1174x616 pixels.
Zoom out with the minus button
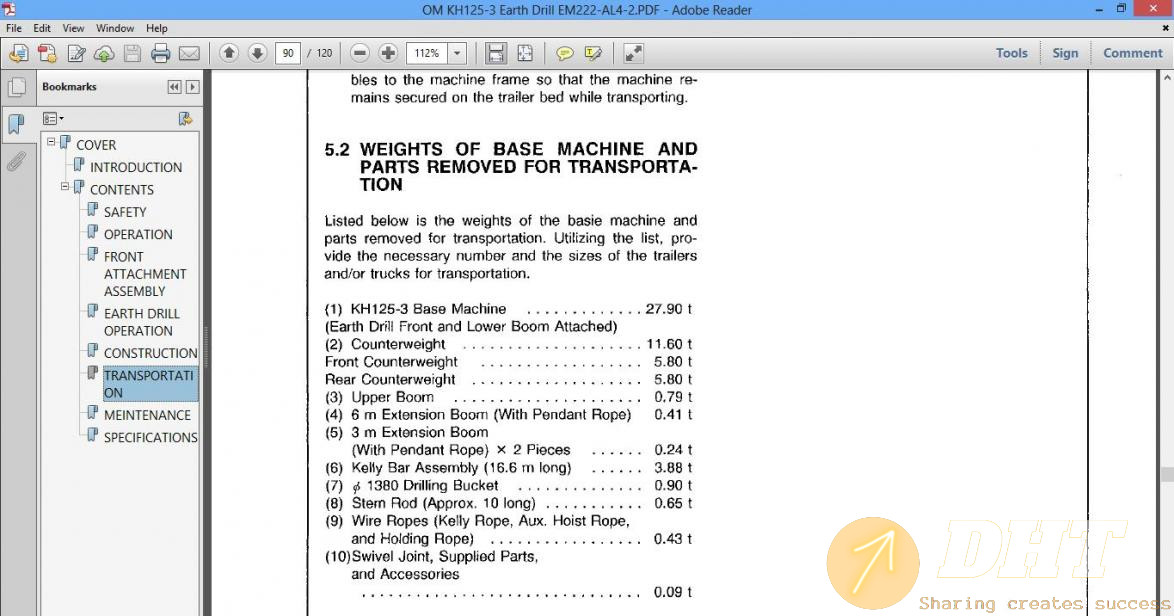coord(359,53)
